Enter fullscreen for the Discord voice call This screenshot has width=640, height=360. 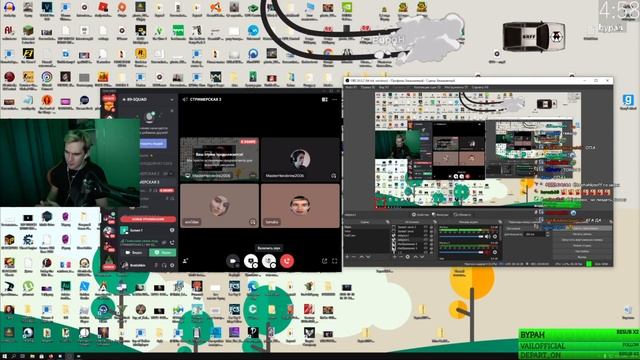335,261
